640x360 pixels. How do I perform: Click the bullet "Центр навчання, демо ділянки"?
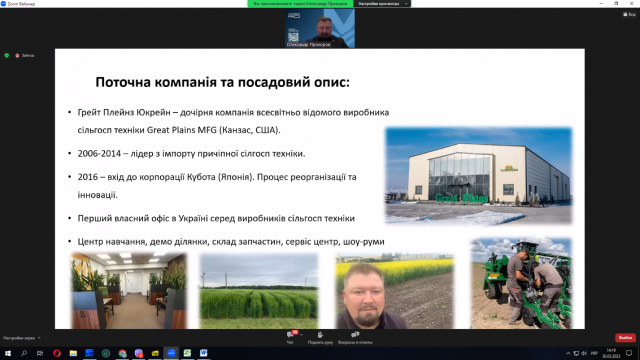click(x=231, y=242)
